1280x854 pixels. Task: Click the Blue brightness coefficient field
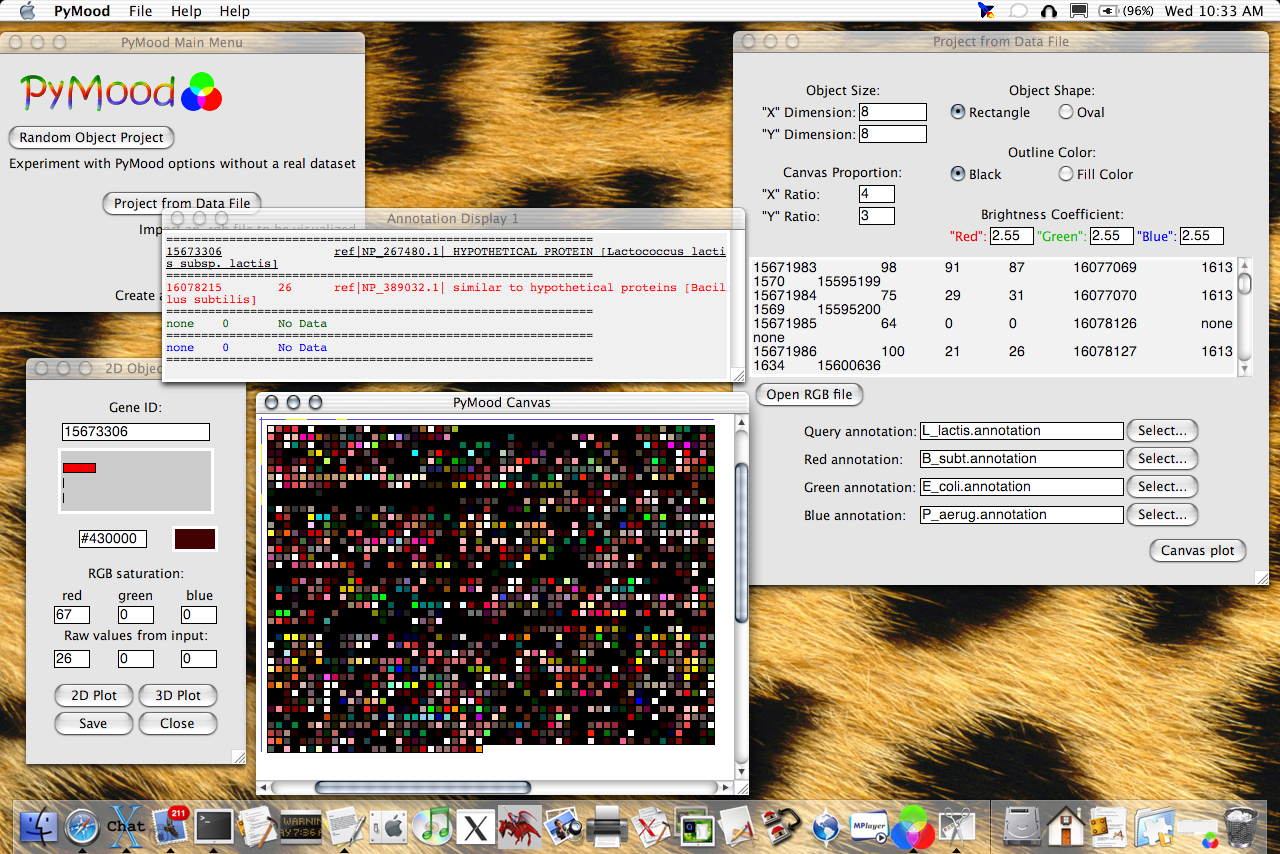click(1202, 236)
